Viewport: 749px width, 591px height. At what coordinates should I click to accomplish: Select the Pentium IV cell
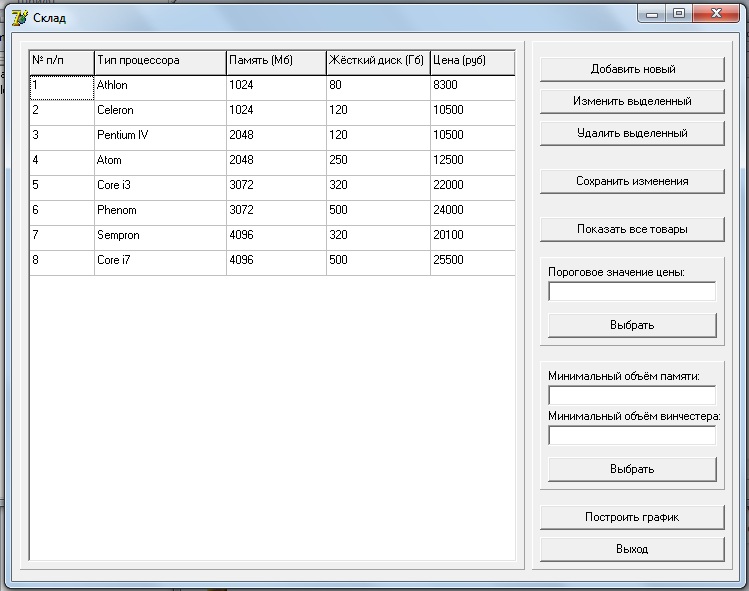(x=160, y=138)
